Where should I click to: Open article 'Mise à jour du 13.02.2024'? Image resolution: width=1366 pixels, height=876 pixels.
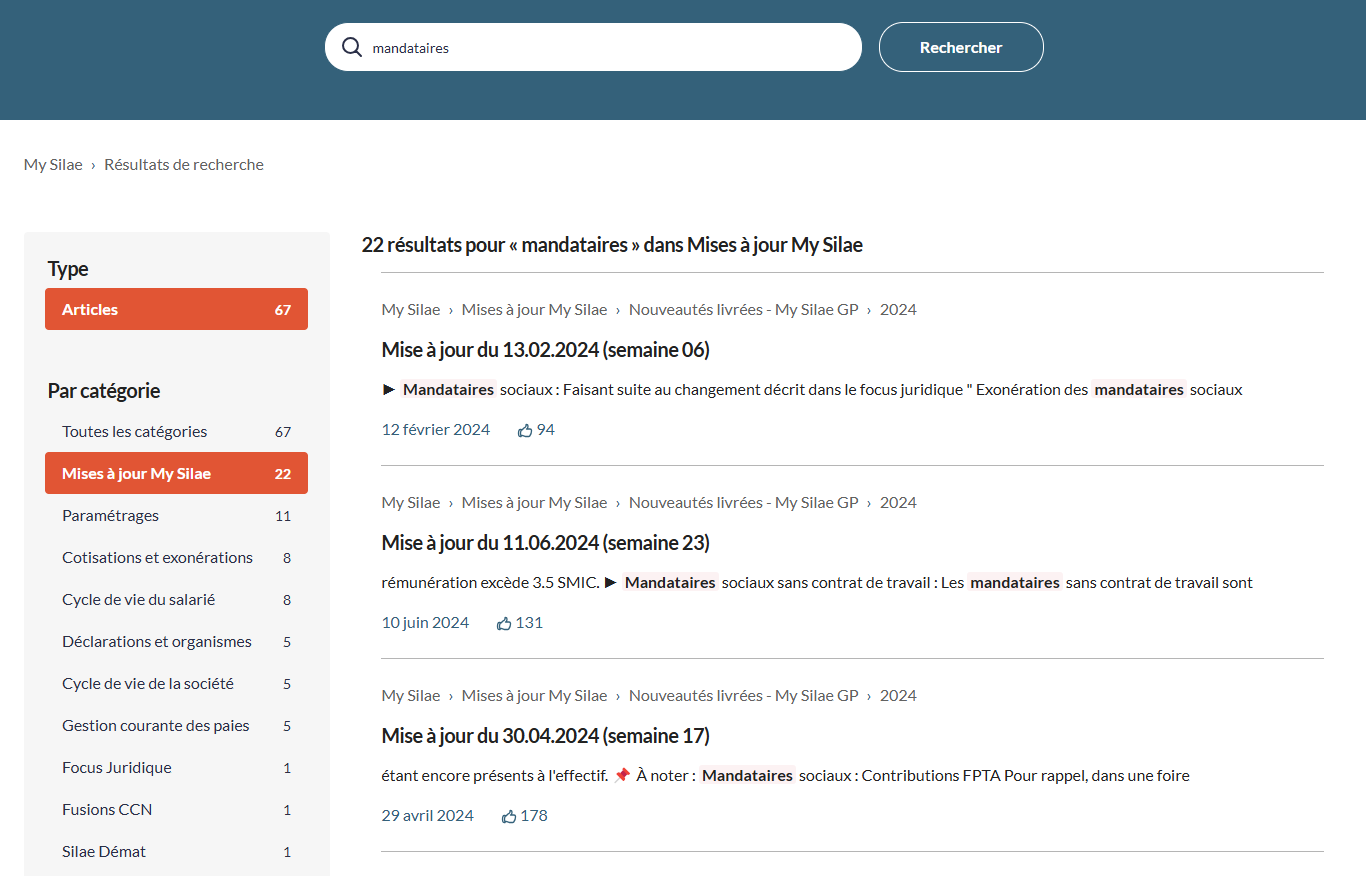tap(545, 350)
